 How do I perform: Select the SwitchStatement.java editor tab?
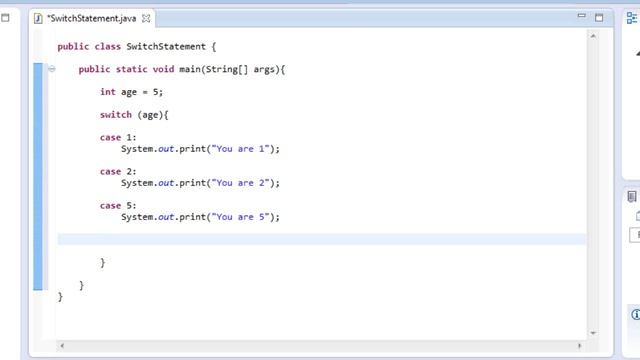(91, 18)
